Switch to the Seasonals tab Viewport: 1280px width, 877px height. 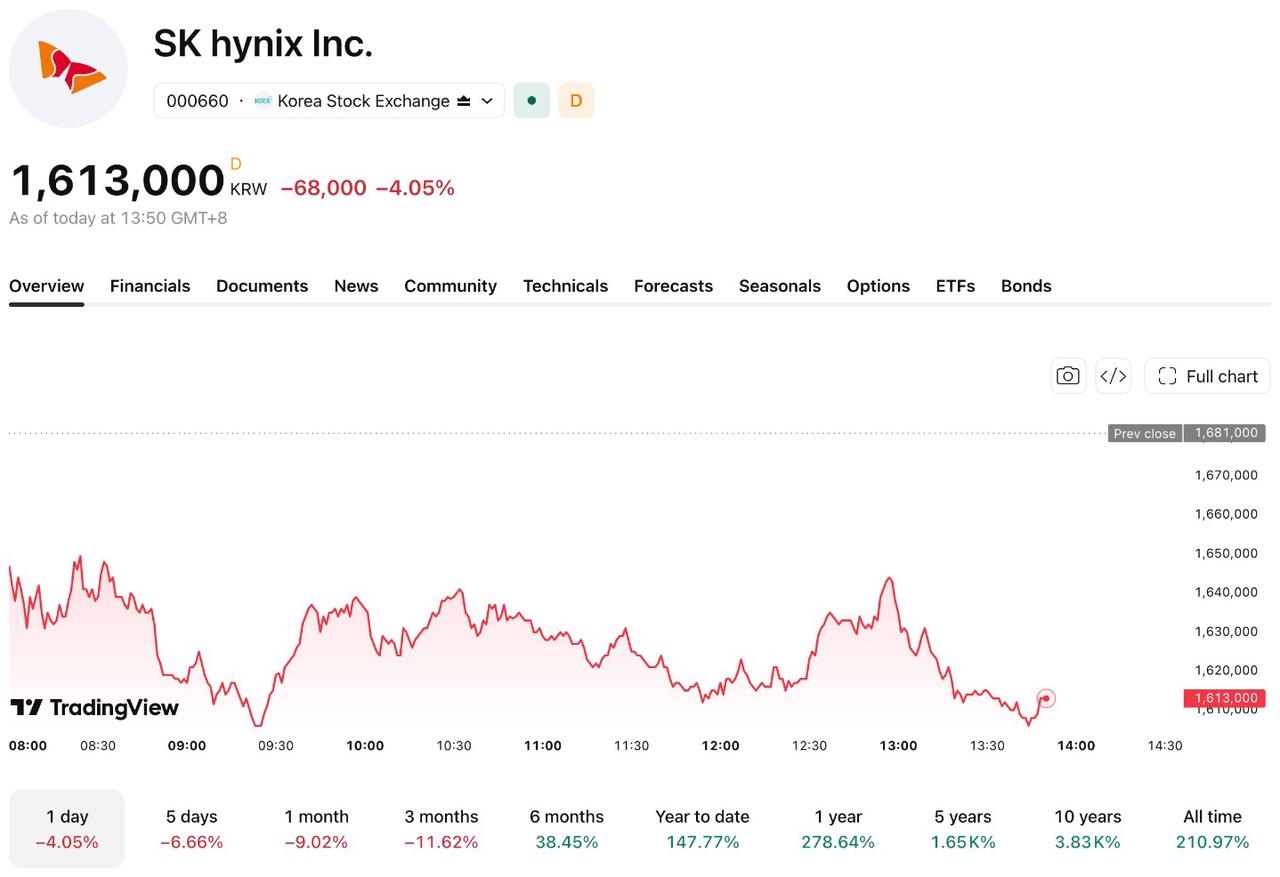pos(780,286)
